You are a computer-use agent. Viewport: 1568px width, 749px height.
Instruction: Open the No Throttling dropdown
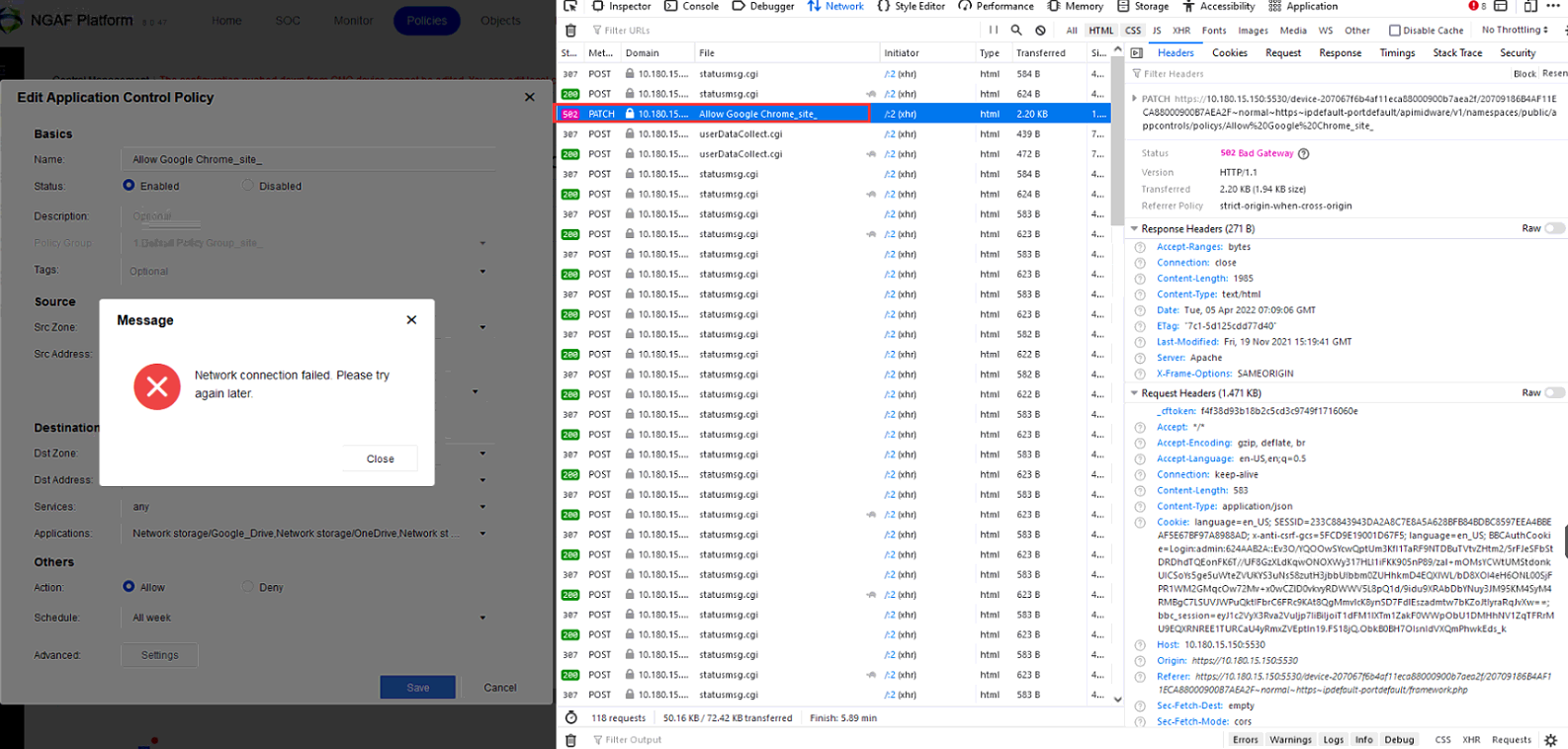[x=1515, y=31]
